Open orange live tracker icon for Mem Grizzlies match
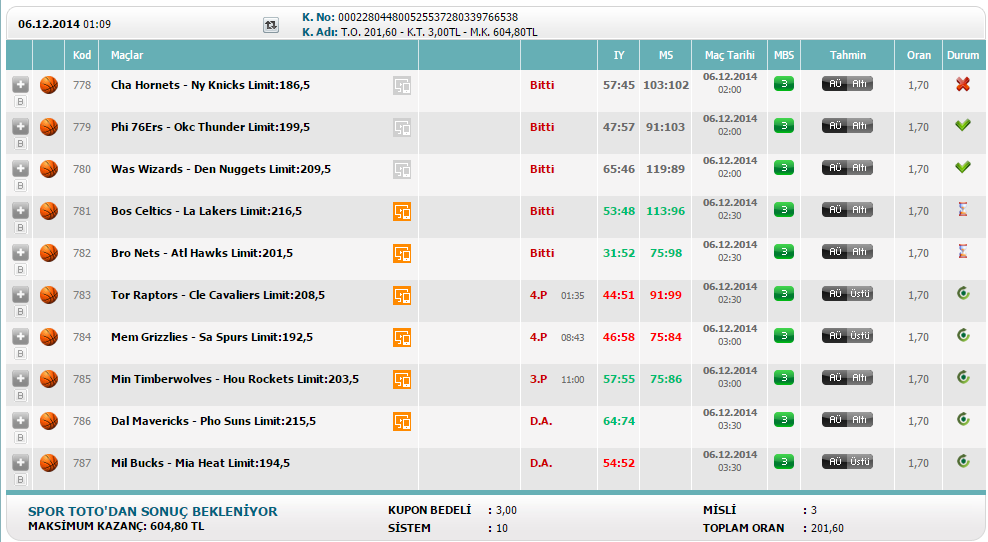Image resolution: width=988 pixels, height=542 pixels. tap(402, 337)
